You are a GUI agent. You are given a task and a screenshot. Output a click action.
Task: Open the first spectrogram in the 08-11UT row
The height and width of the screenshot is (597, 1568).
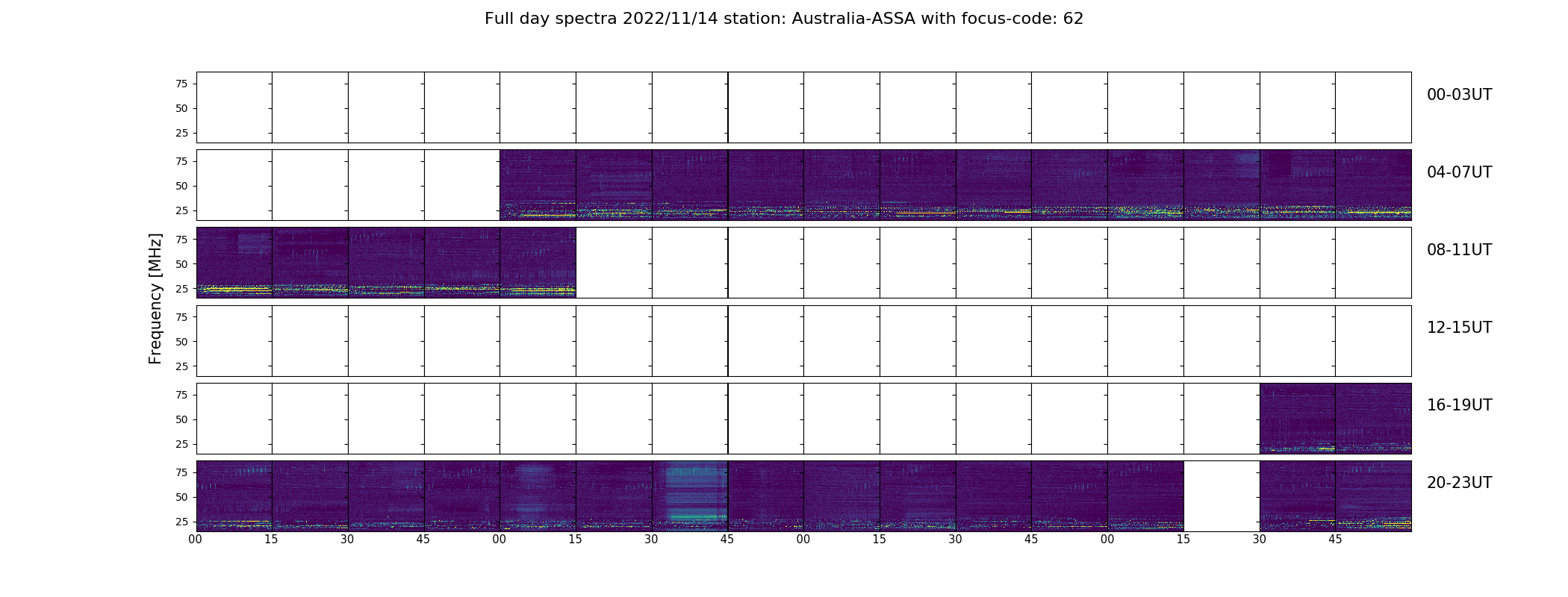[234, 263]
